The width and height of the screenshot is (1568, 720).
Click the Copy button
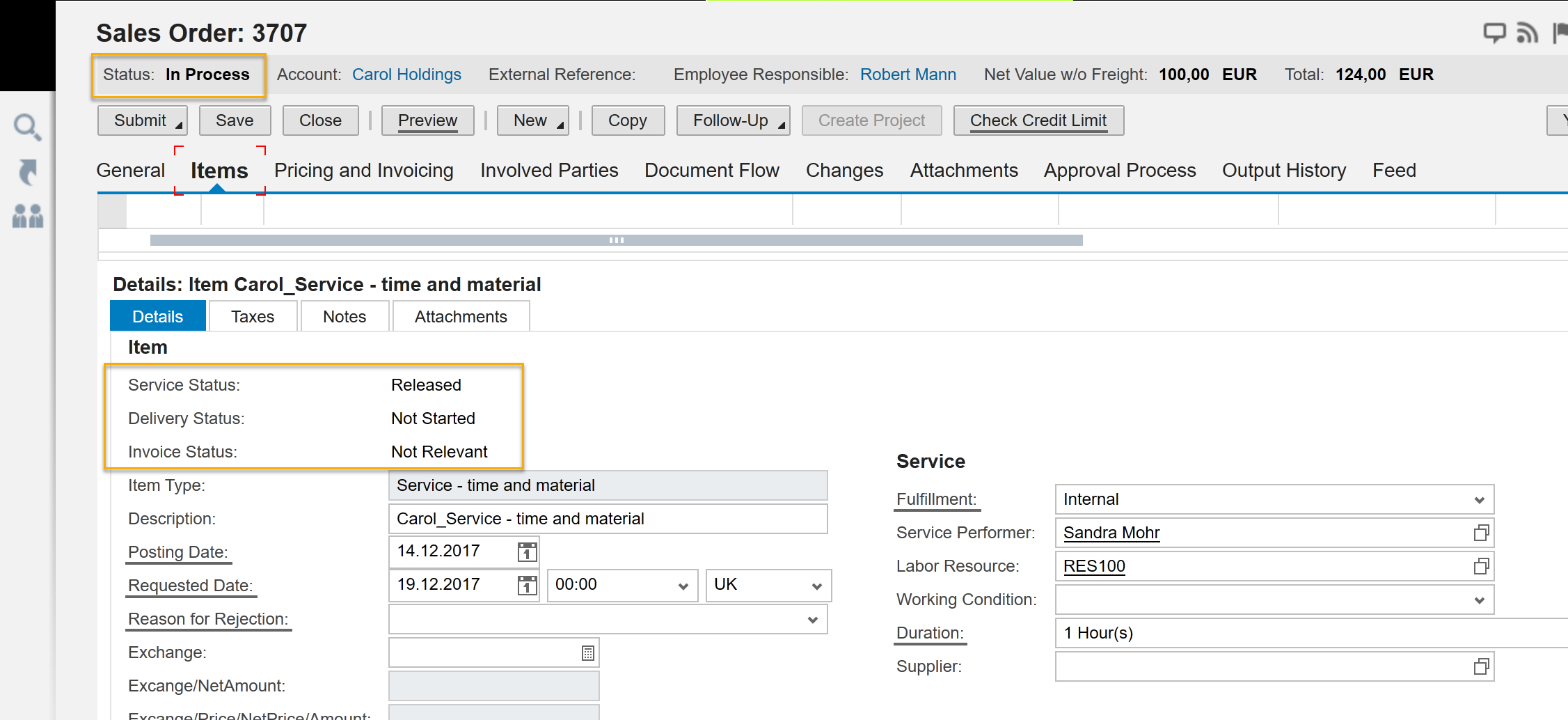[628, 120]
